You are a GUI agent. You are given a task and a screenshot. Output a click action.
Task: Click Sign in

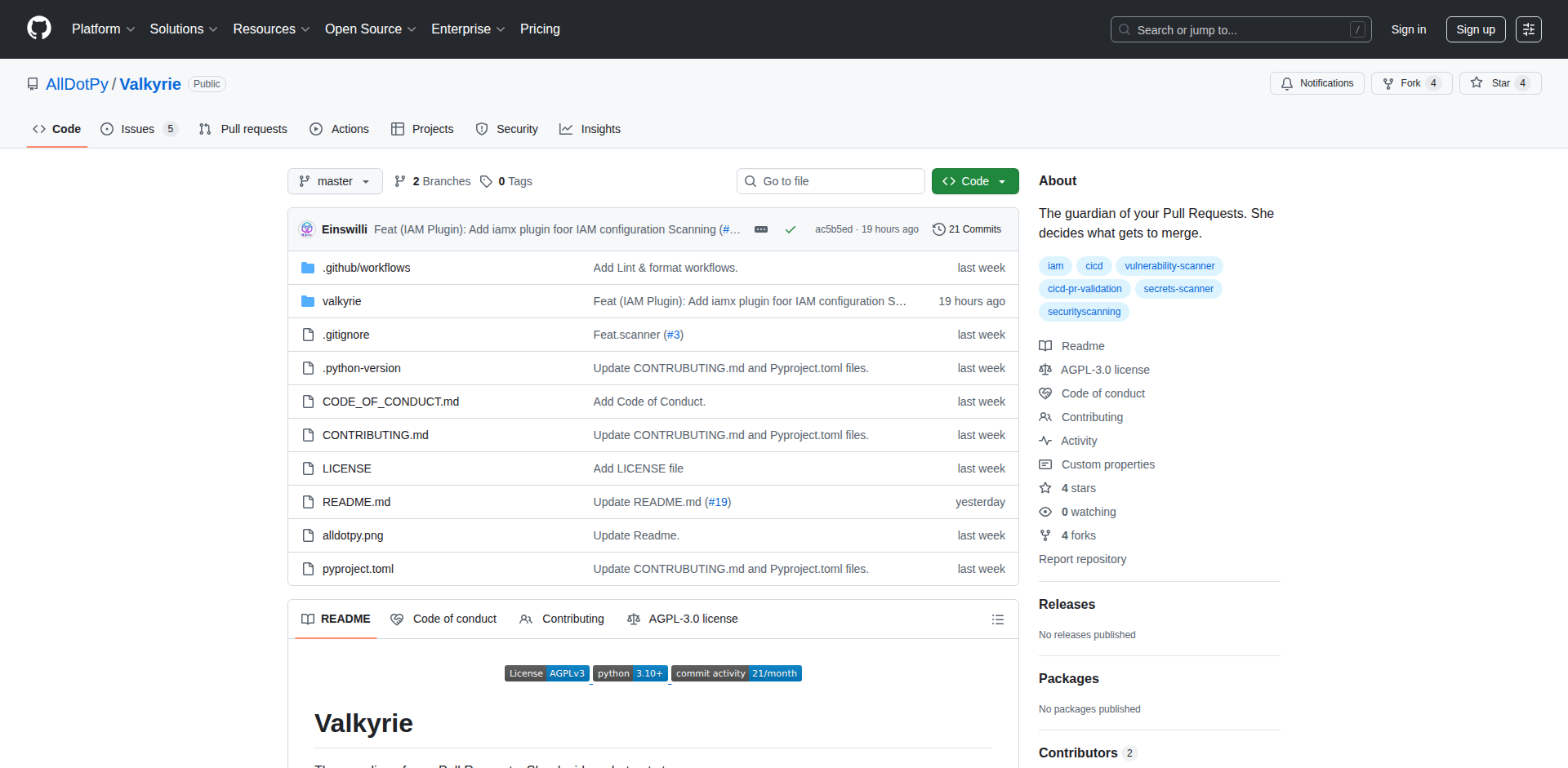click(x=1409, y=29)
